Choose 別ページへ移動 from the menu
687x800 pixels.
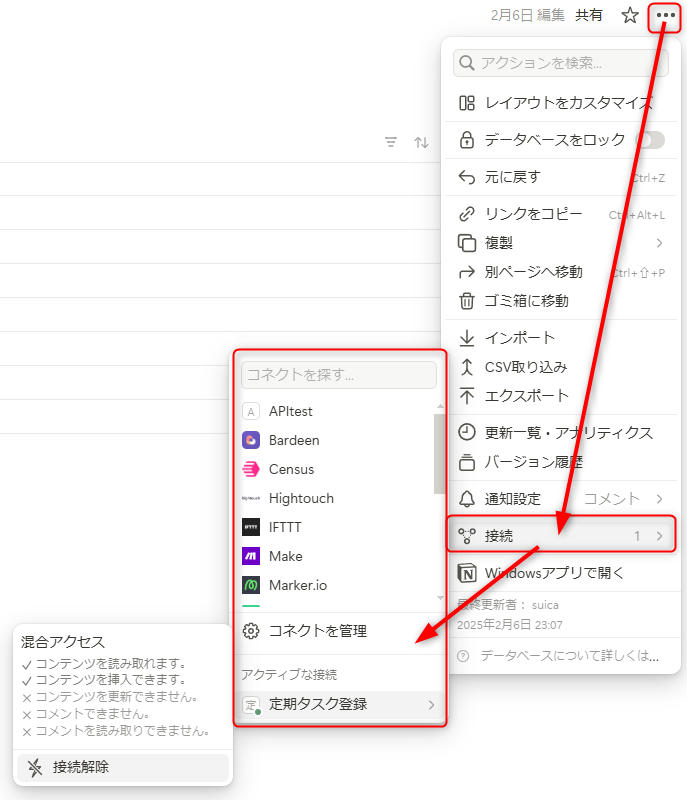561,272
